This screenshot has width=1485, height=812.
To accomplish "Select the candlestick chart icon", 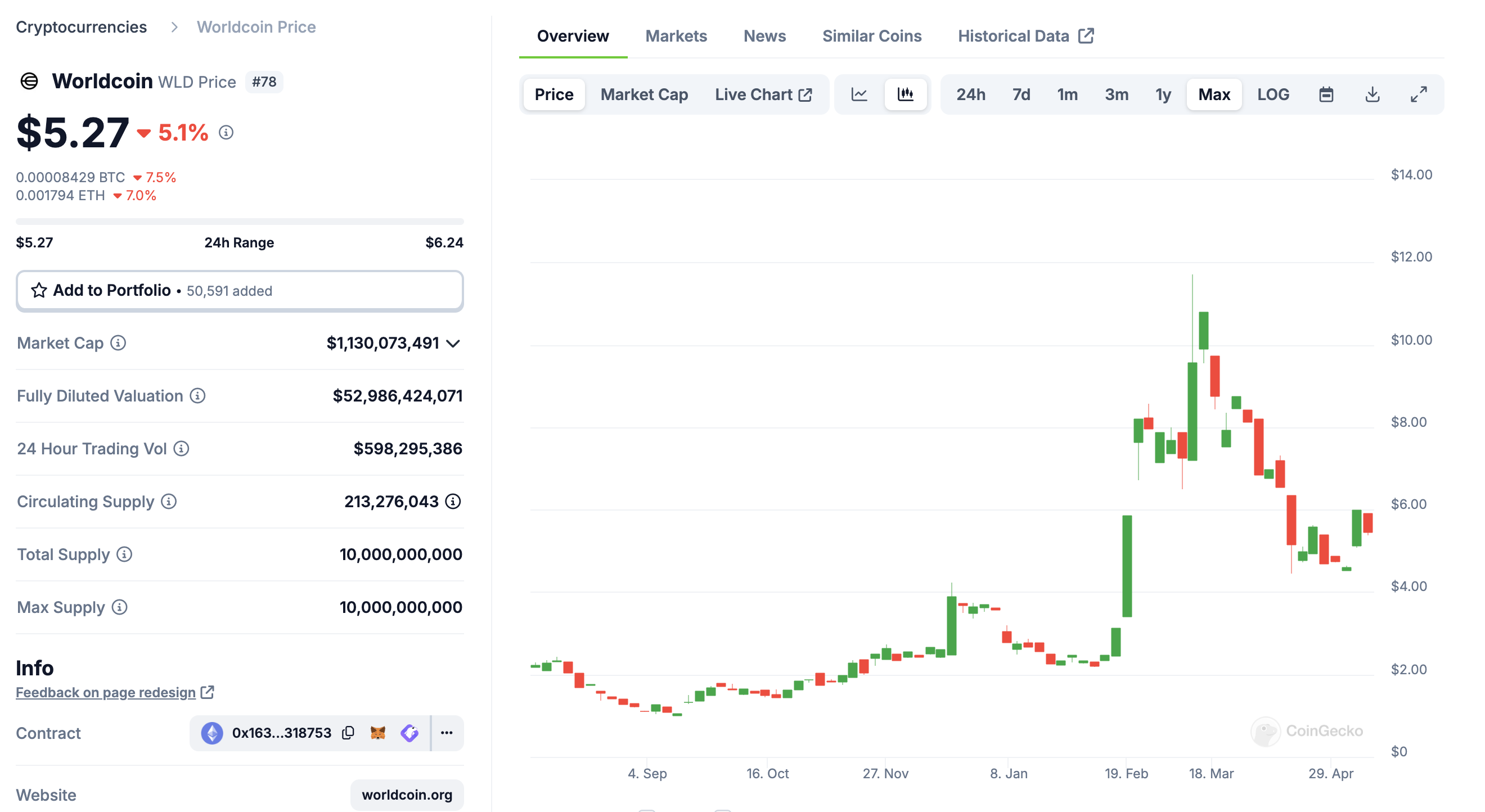I will pyautogui.click(x=905, y=94).
